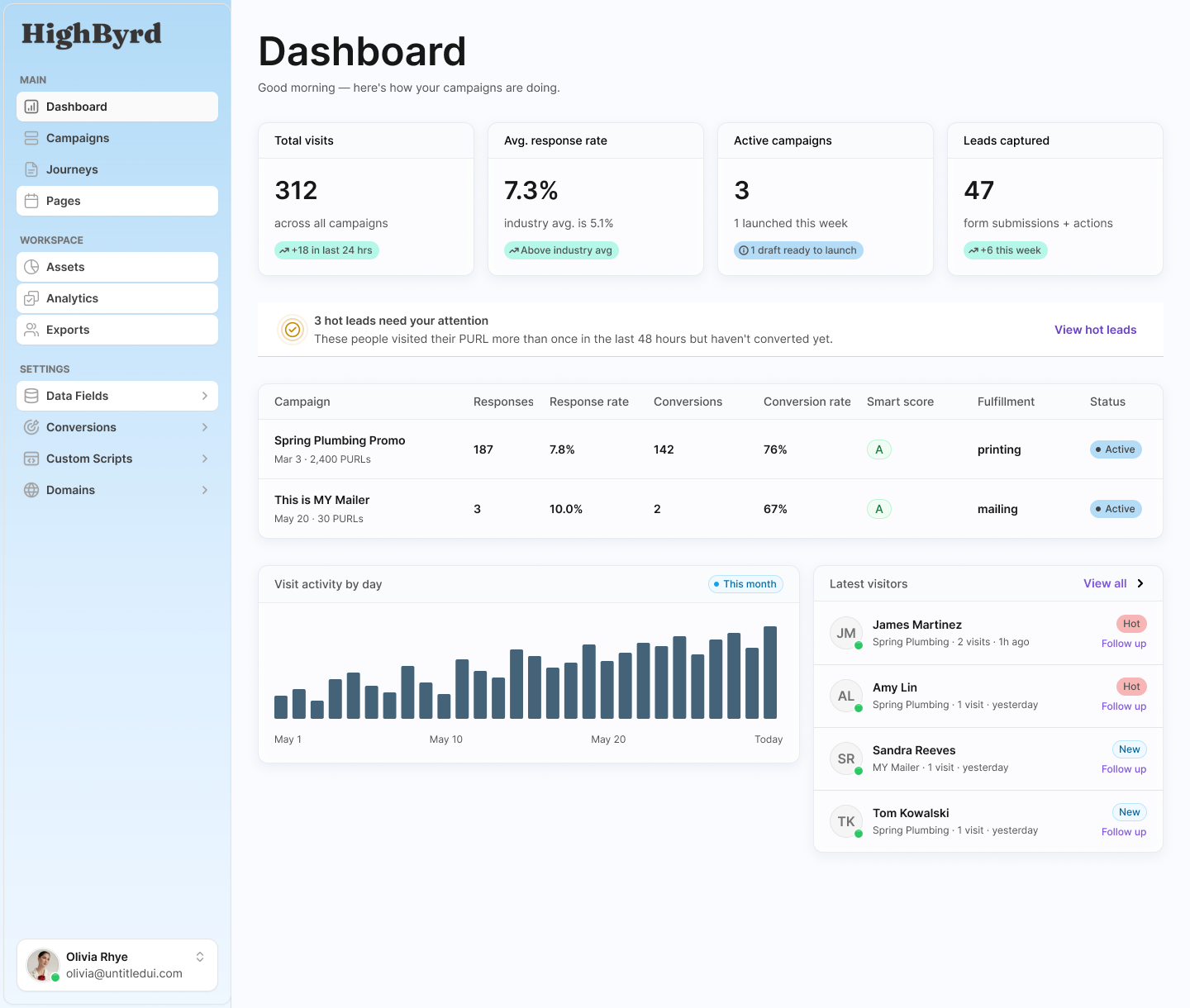Screen dimensions: 1190x1008
Task: Click the Pages calendar icon
Action: coord(31,201)
